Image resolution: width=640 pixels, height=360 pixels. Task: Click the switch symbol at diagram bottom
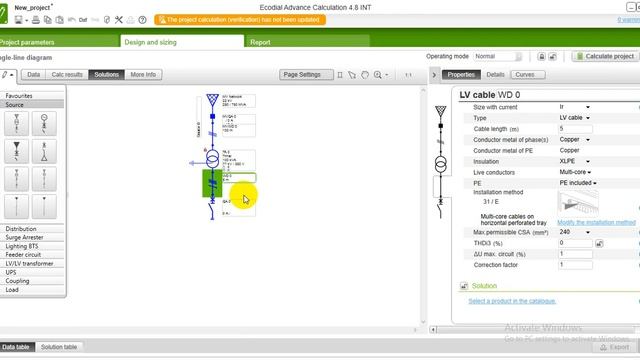pyautogui.click(x=212, y=210)
